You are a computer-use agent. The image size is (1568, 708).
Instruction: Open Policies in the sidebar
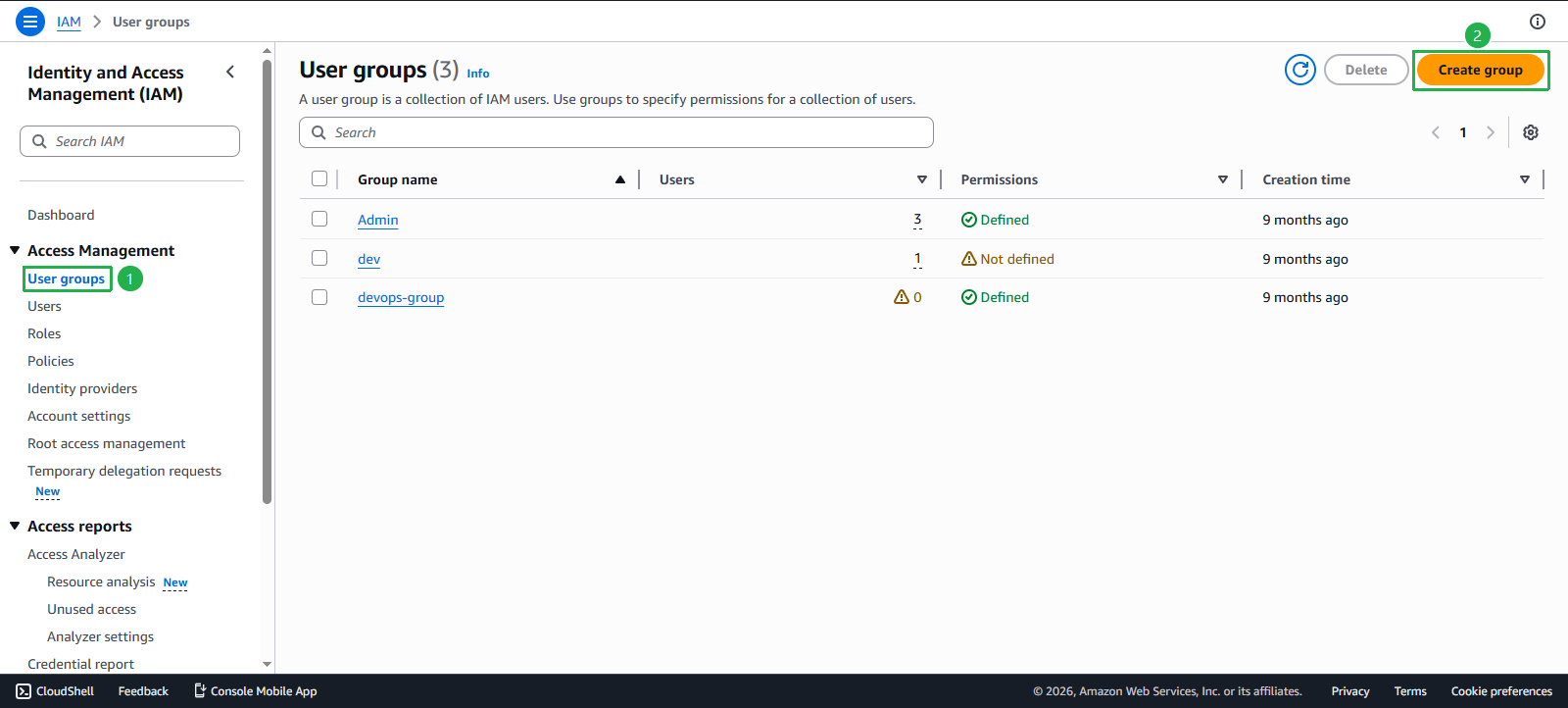coord(51,361)
